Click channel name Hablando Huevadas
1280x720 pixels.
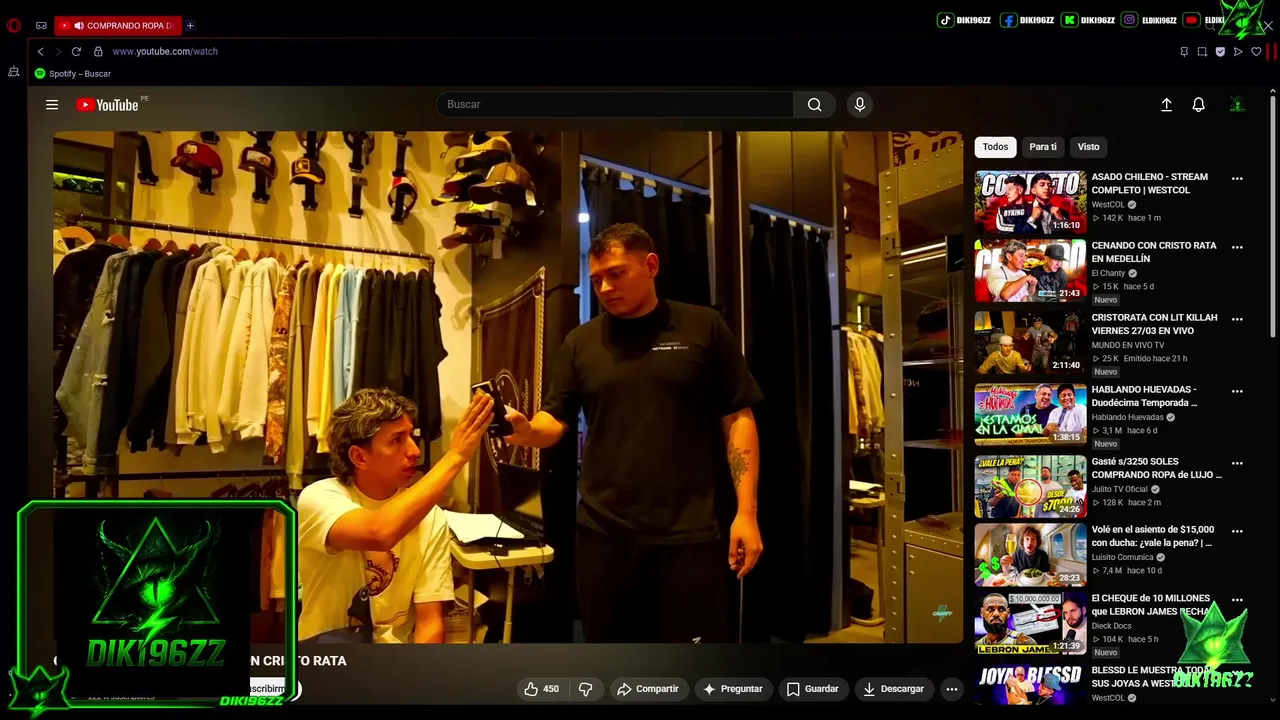point(1127,417)
